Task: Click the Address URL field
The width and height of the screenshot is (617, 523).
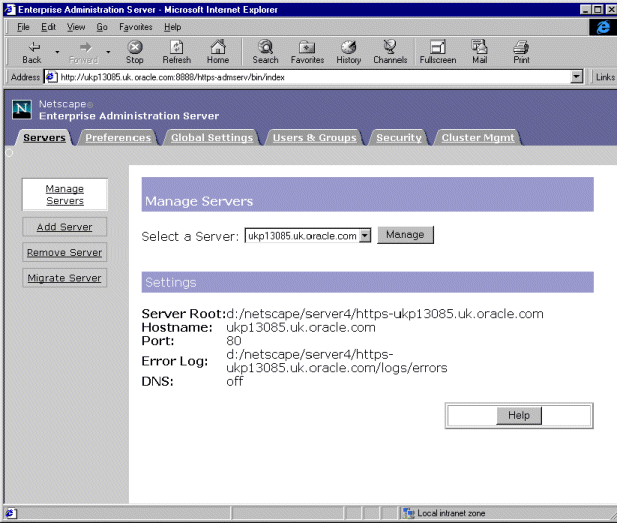Action: 314,77
